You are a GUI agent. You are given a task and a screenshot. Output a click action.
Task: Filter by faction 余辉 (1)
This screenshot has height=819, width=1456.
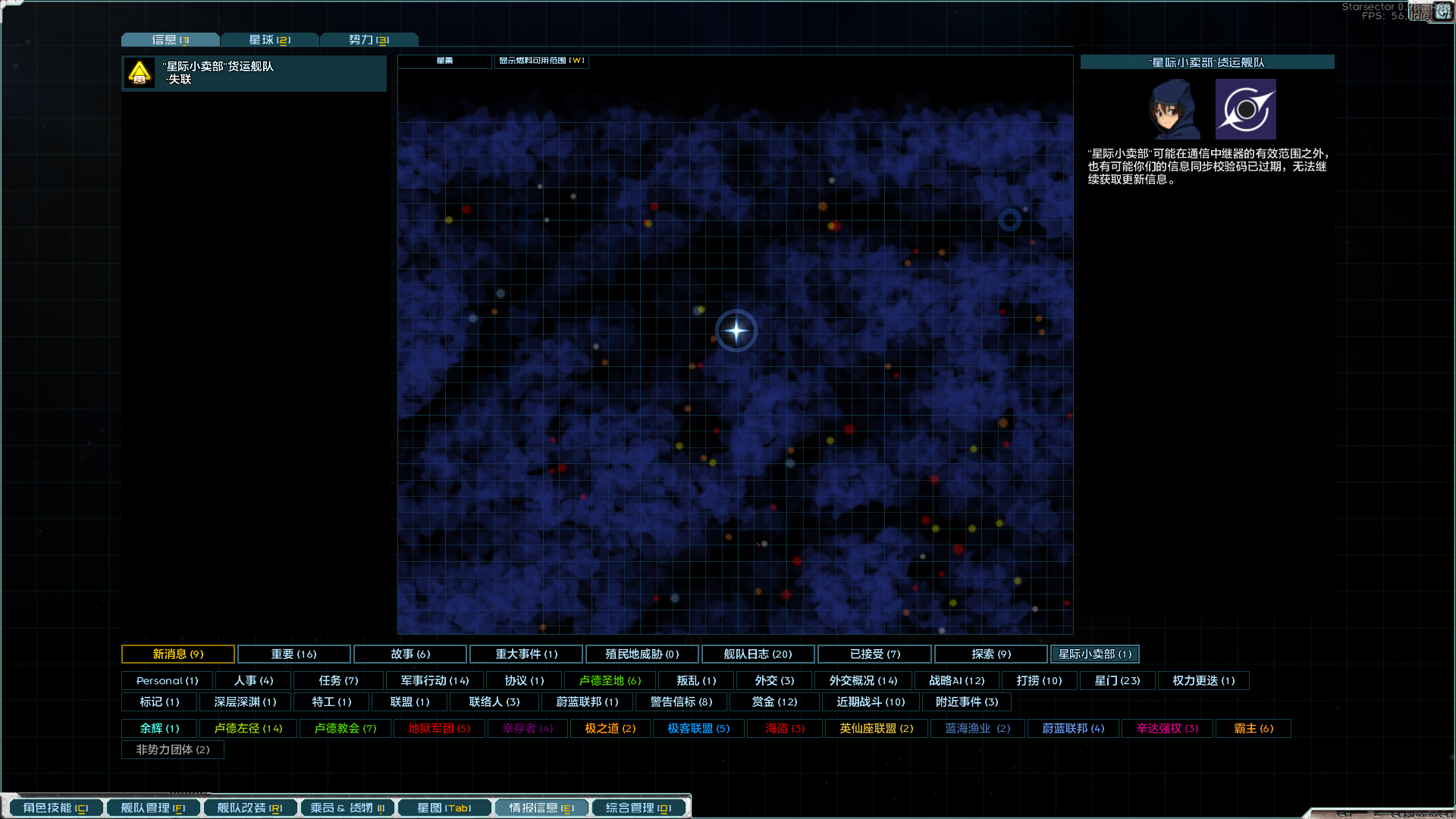tap(159, 728)
